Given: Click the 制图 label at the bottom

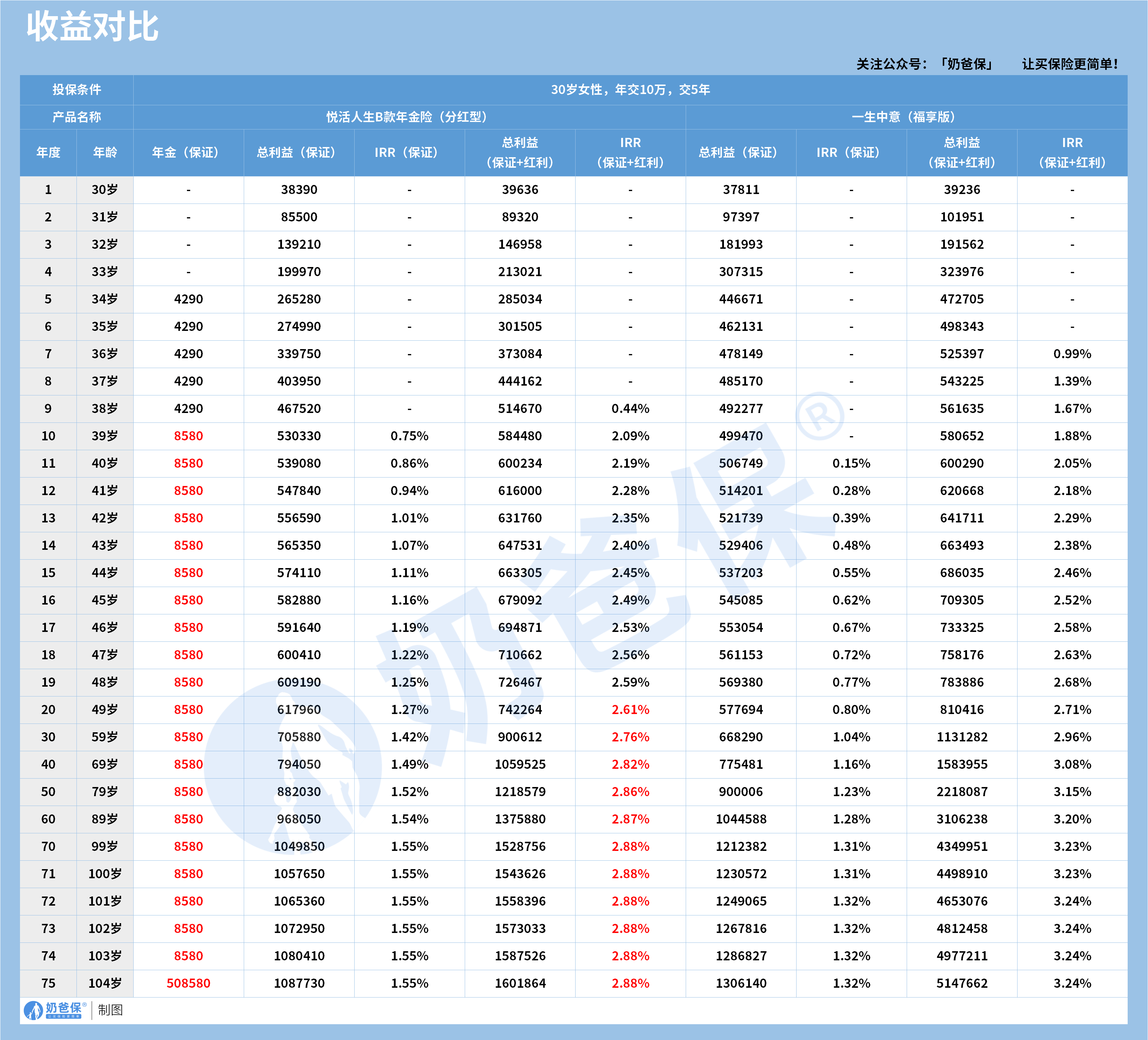Looking at the screenshot, I should (x=110, y=1010).
